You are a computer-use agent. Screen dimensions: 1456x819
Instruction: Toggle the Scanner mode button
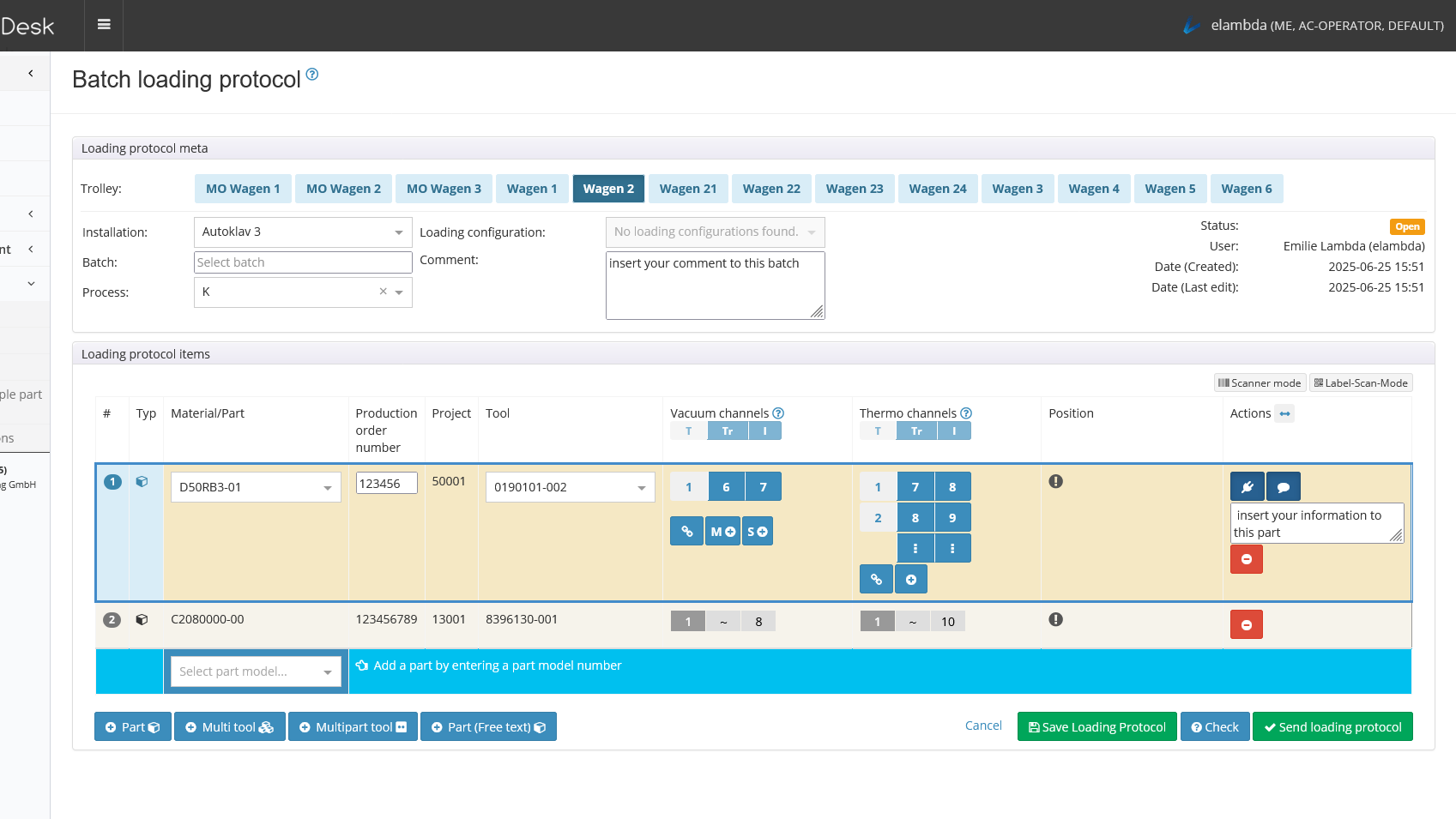tap(1260, 383)
